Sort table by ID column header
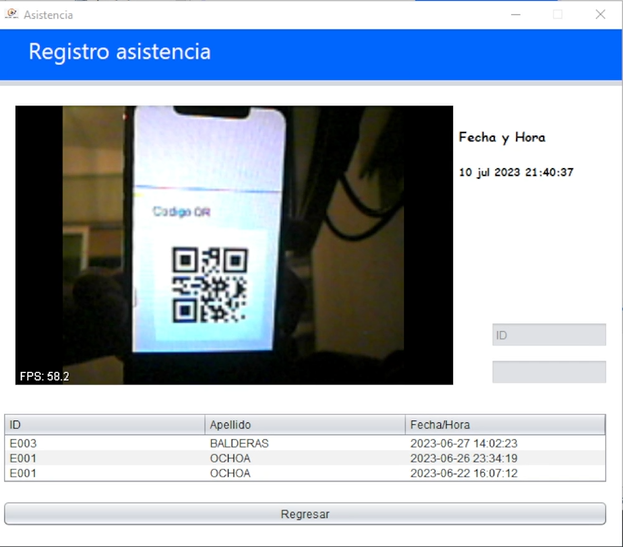Image resolution: width=623 pixels, height=547 pixels. pos(104,425)
